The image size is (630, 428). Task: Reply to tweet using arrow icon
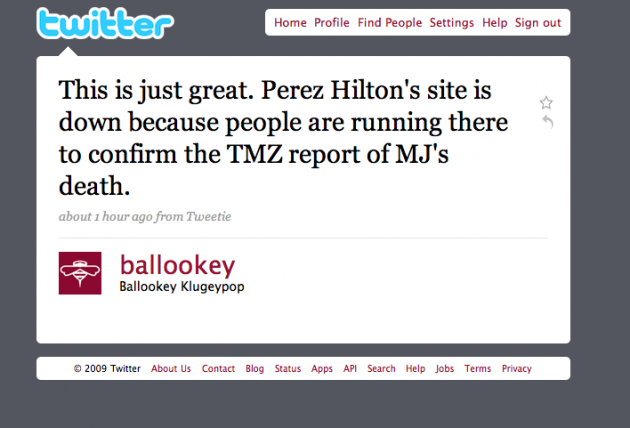(548, 121)
